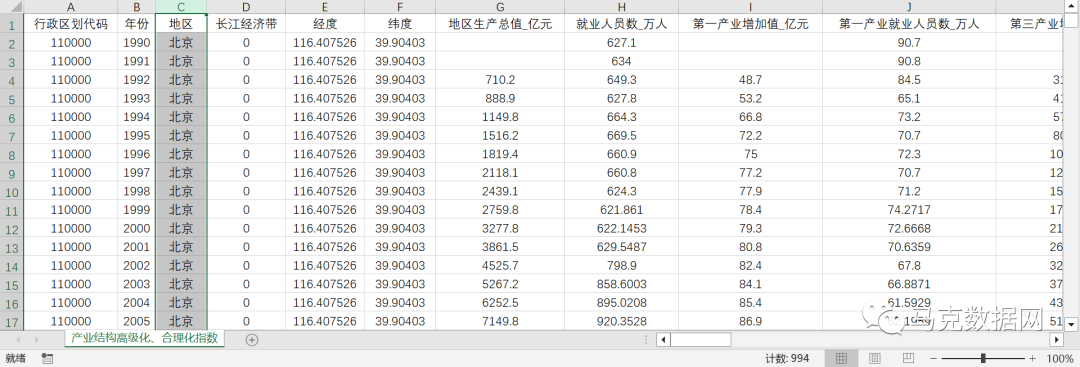Select column E header

(x=325, y=7)
